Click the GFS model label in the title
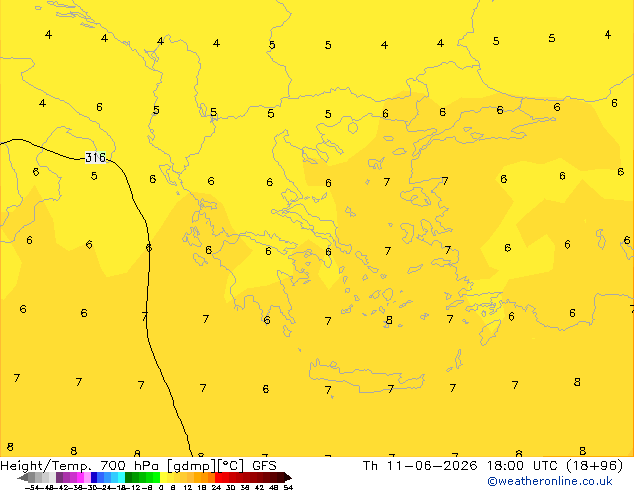The width and height of the screenshot is (634, 490). coord(264,466)
